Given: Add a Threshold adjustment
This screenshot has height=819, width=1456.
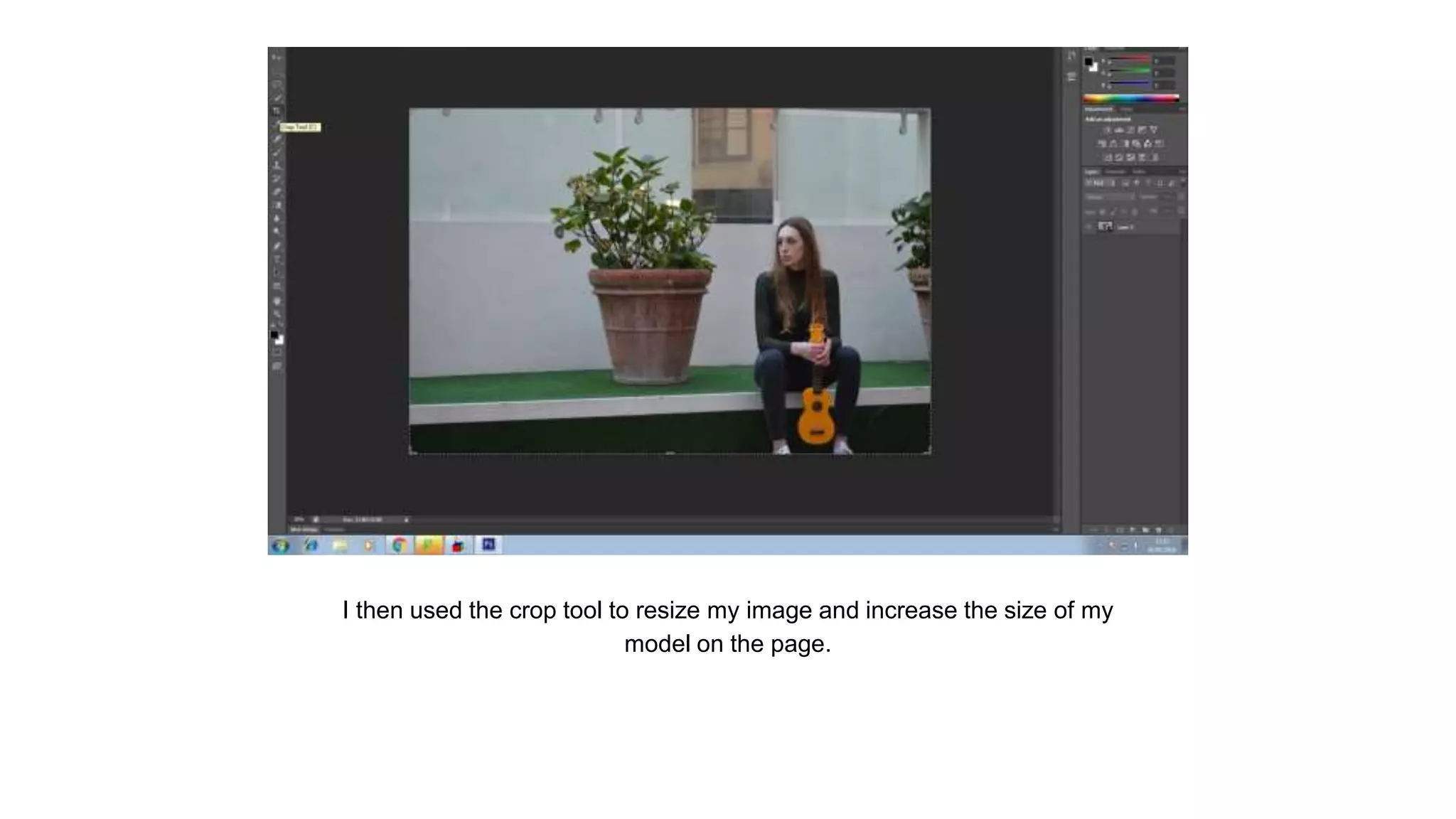Looking at the screenshot, I should (x=1130, y=157).
